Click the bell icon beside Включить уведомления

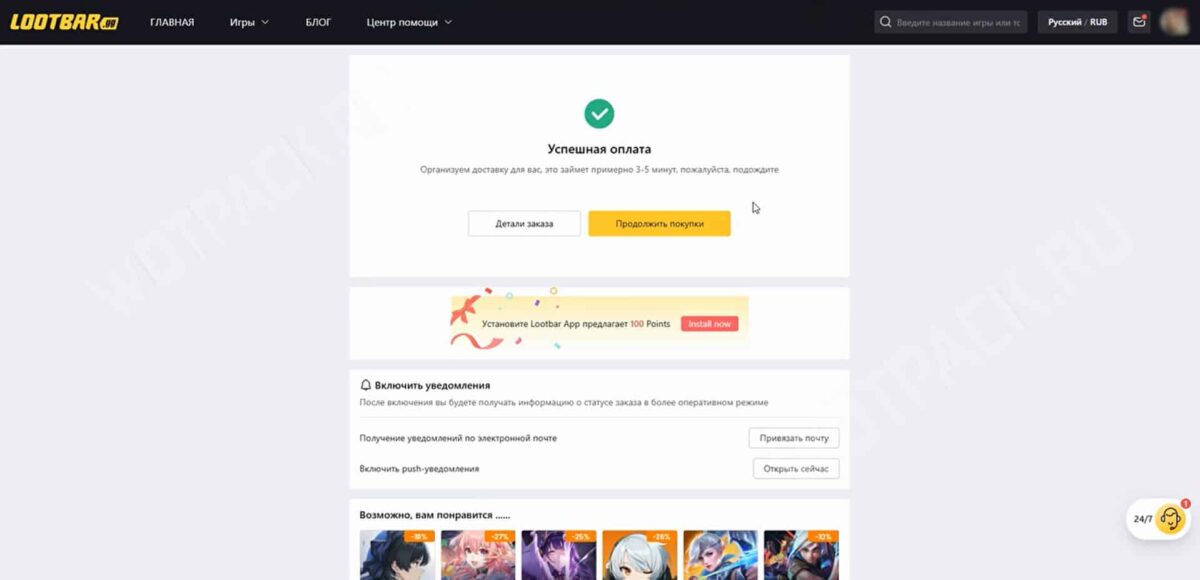click(x=366, y=385)
